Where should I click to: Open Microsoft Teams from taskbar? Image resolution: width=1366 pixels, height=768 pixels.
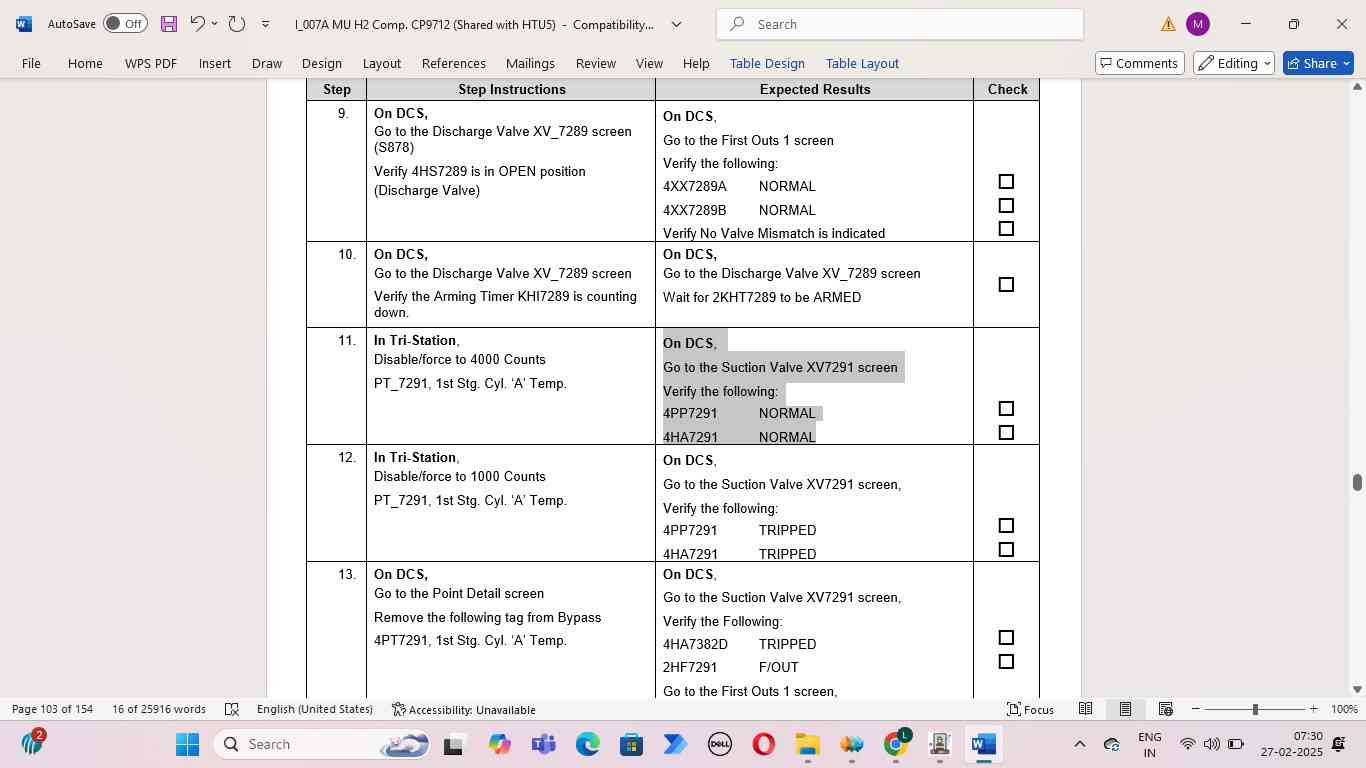[x=543, y=744]
